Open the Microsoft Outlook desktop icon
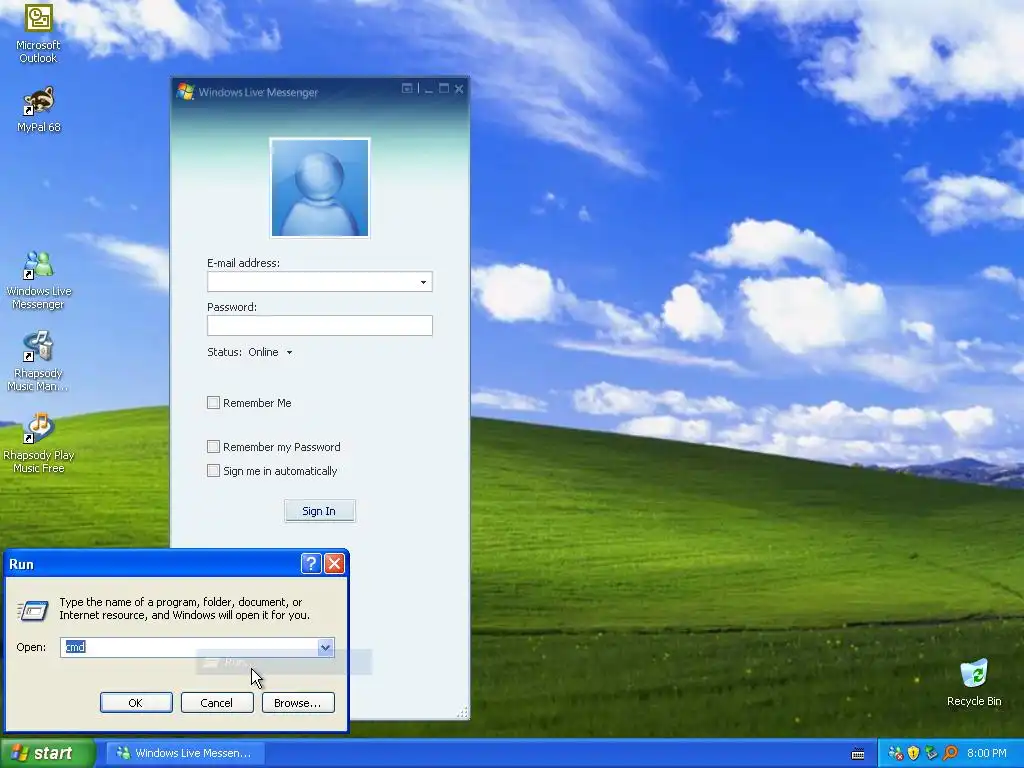The height and width of the screenshot is (768, 1024). pos(39,33)
